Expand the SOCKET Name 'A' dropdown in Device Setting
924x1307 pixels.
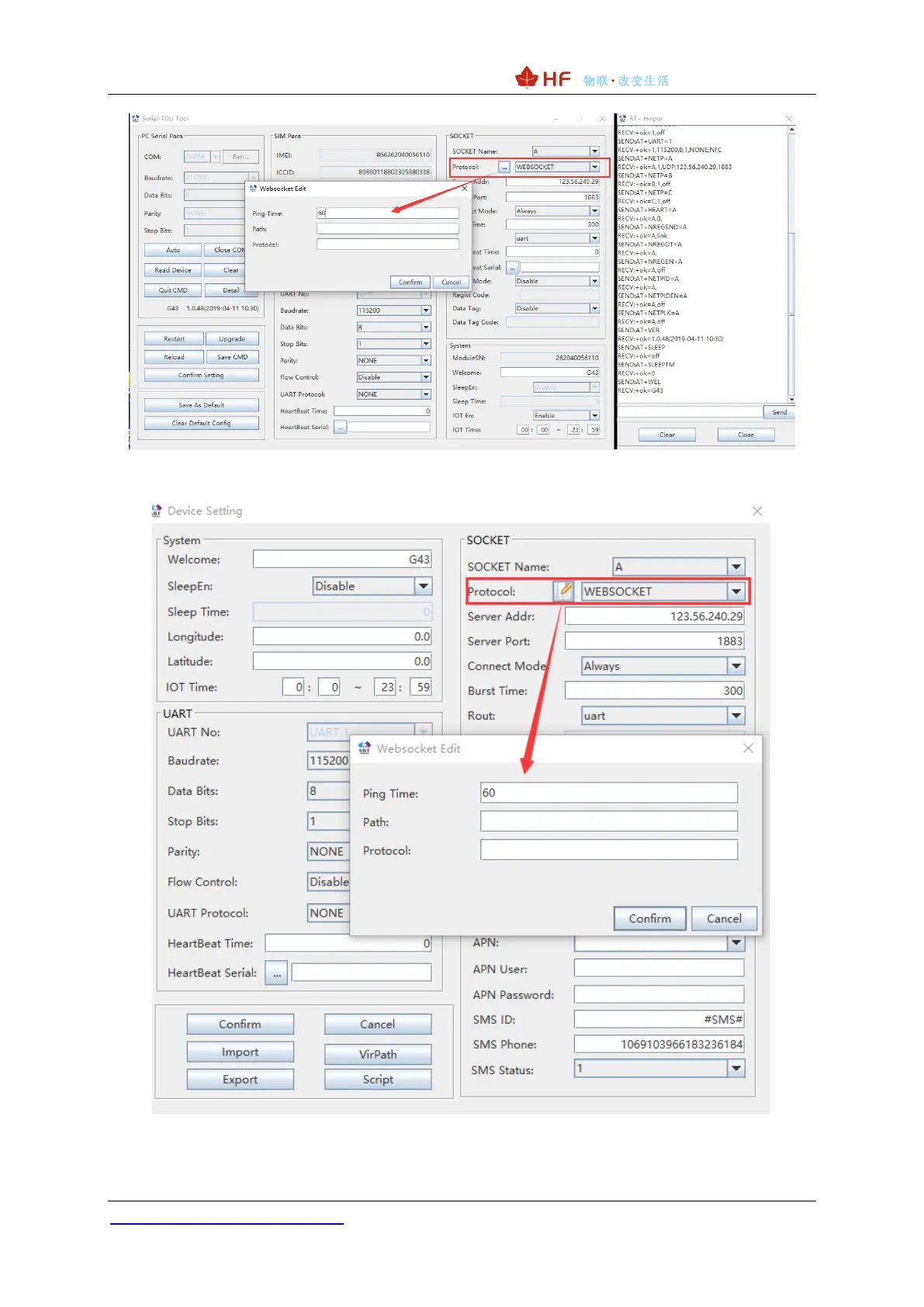pos(736,567)
